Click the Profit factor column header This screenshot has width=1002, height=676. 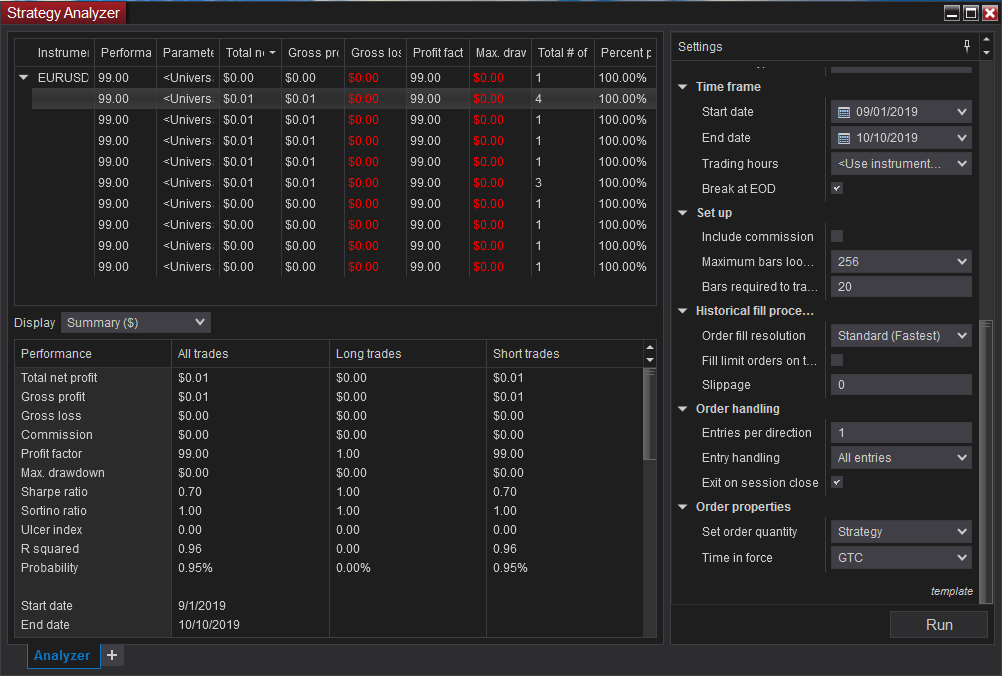437,53
